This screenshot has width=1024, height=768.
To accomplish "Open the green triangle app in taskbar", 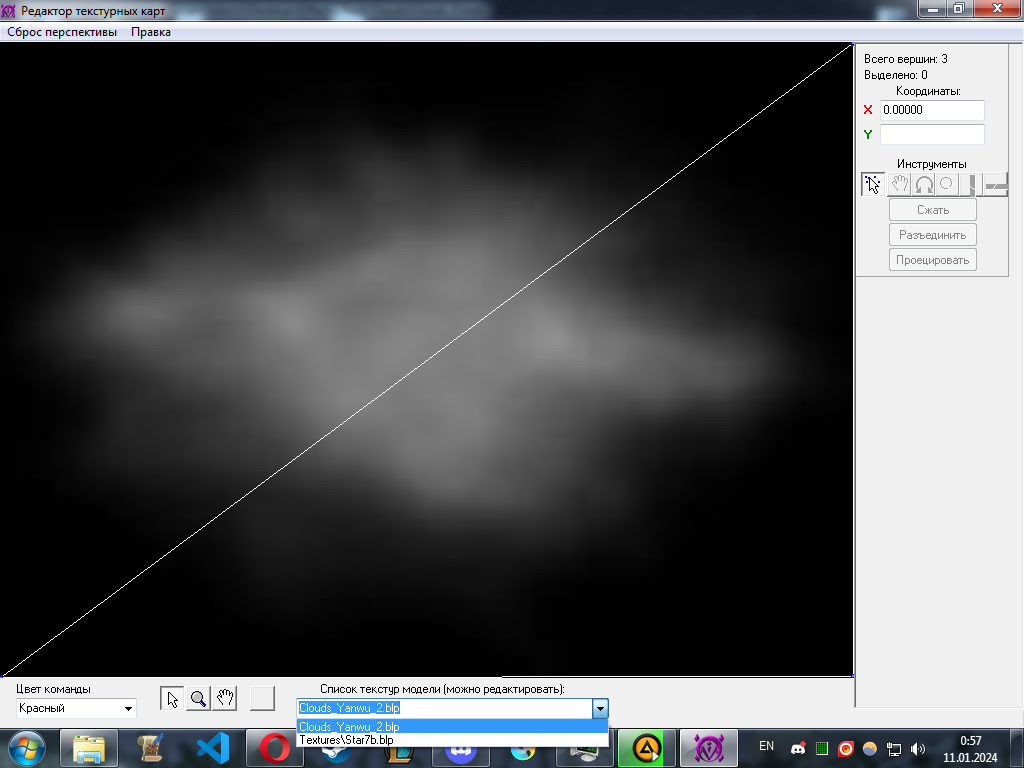I will [646, 748].
